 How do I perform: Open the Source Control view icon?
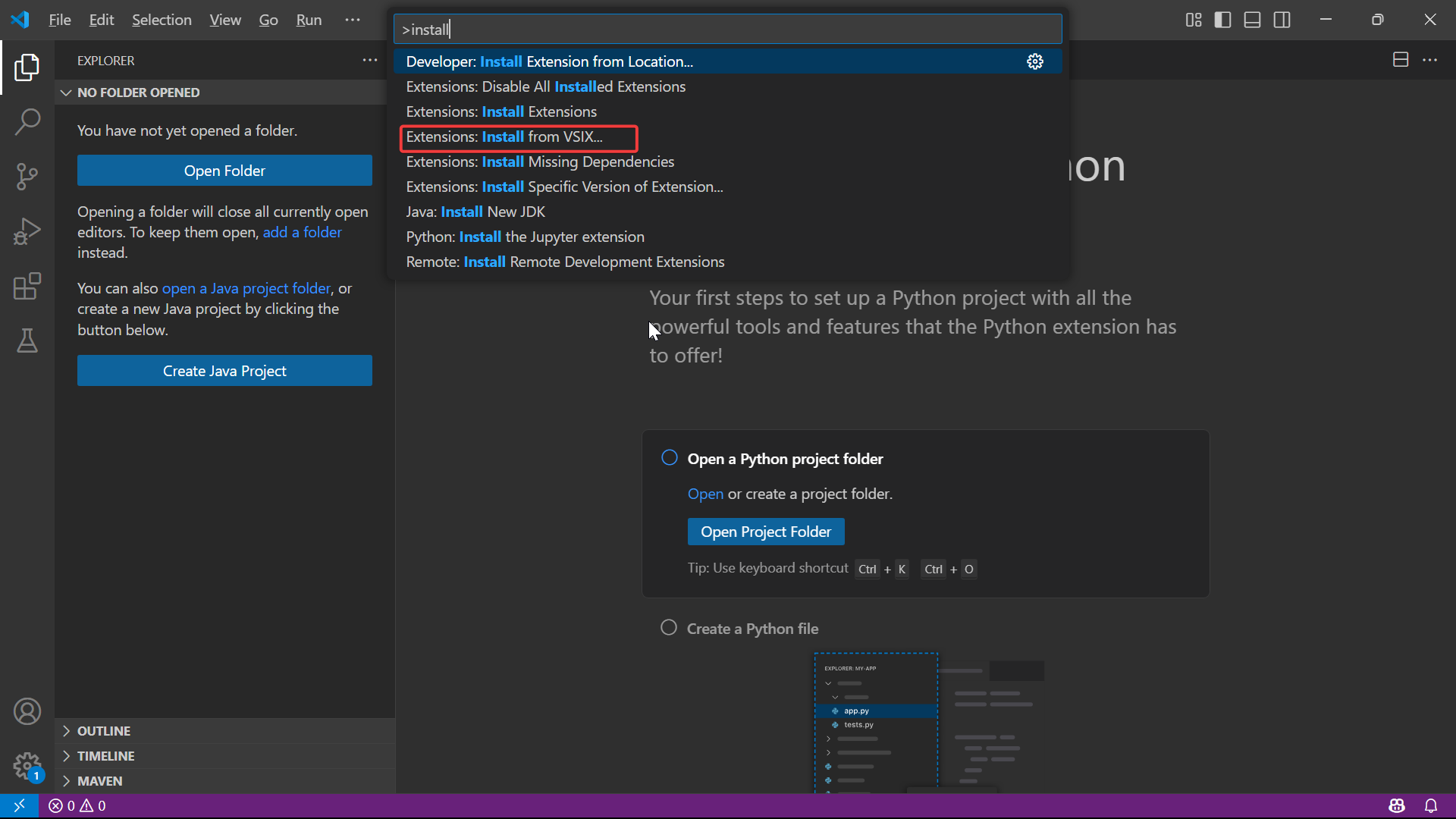tap(27, 176)
